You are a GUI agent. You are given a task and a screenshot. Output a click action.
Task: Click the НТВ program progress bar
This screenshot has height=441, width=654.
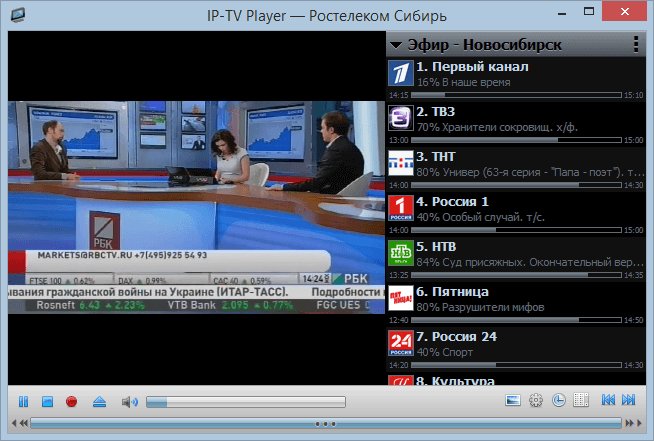click(516, 275)
